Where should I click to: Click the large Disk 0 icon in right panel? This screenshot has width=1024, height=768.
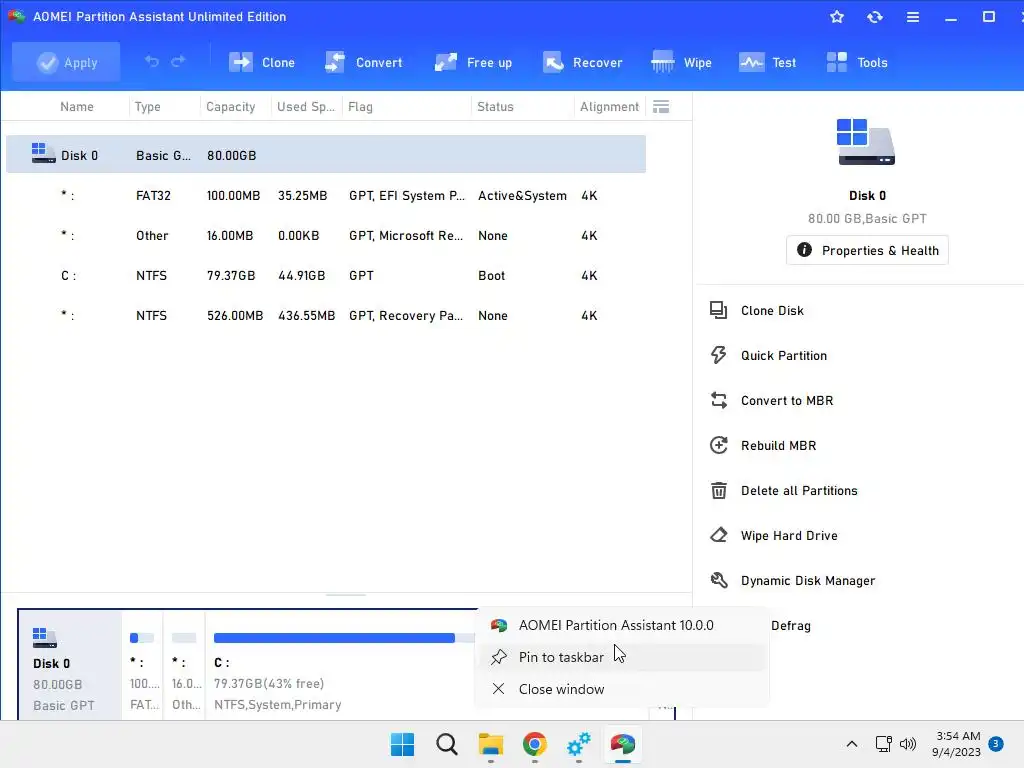[x=866, y=142]
